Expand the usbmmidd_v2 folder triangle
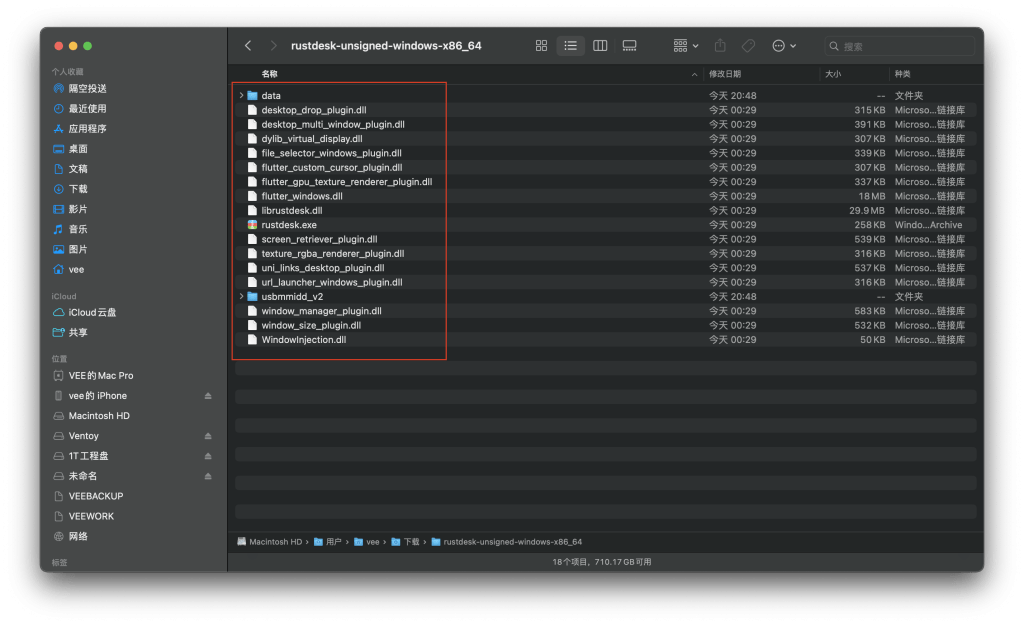This screenshot has width=1024, height=625. [241, 297]
